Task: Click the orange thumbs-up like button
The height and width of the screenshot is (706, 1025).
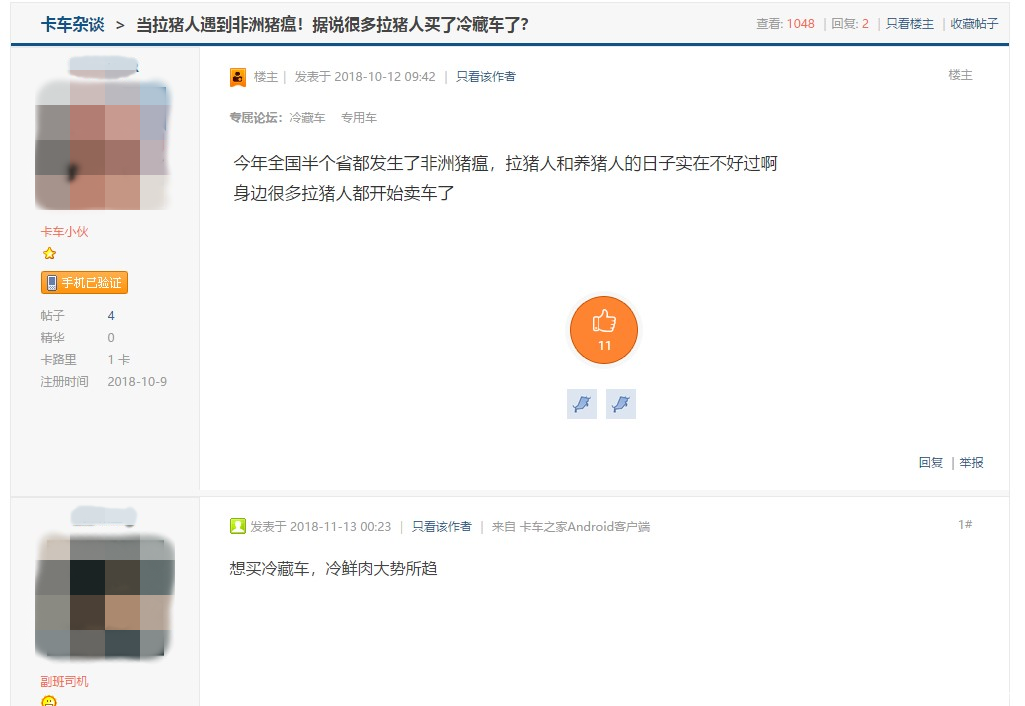Action: pos(603,329)
